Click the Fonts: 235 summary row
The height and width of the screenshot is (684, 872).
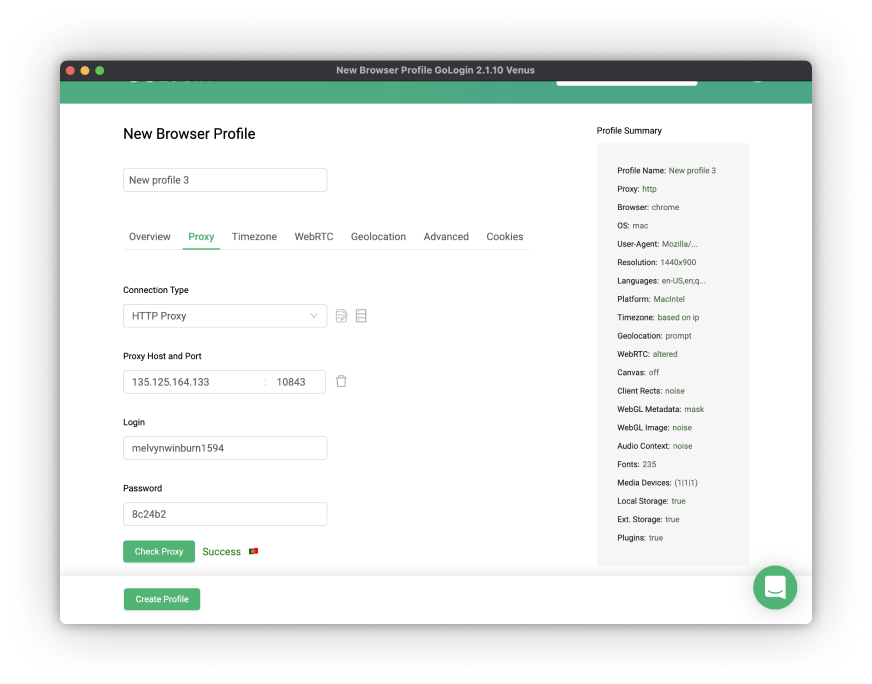pos(636,464)
